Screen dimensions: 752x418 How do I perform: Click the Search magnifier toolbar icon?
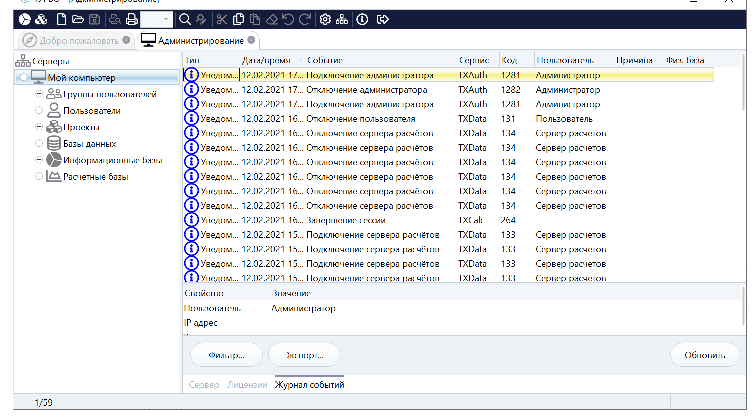click(184, 19)
